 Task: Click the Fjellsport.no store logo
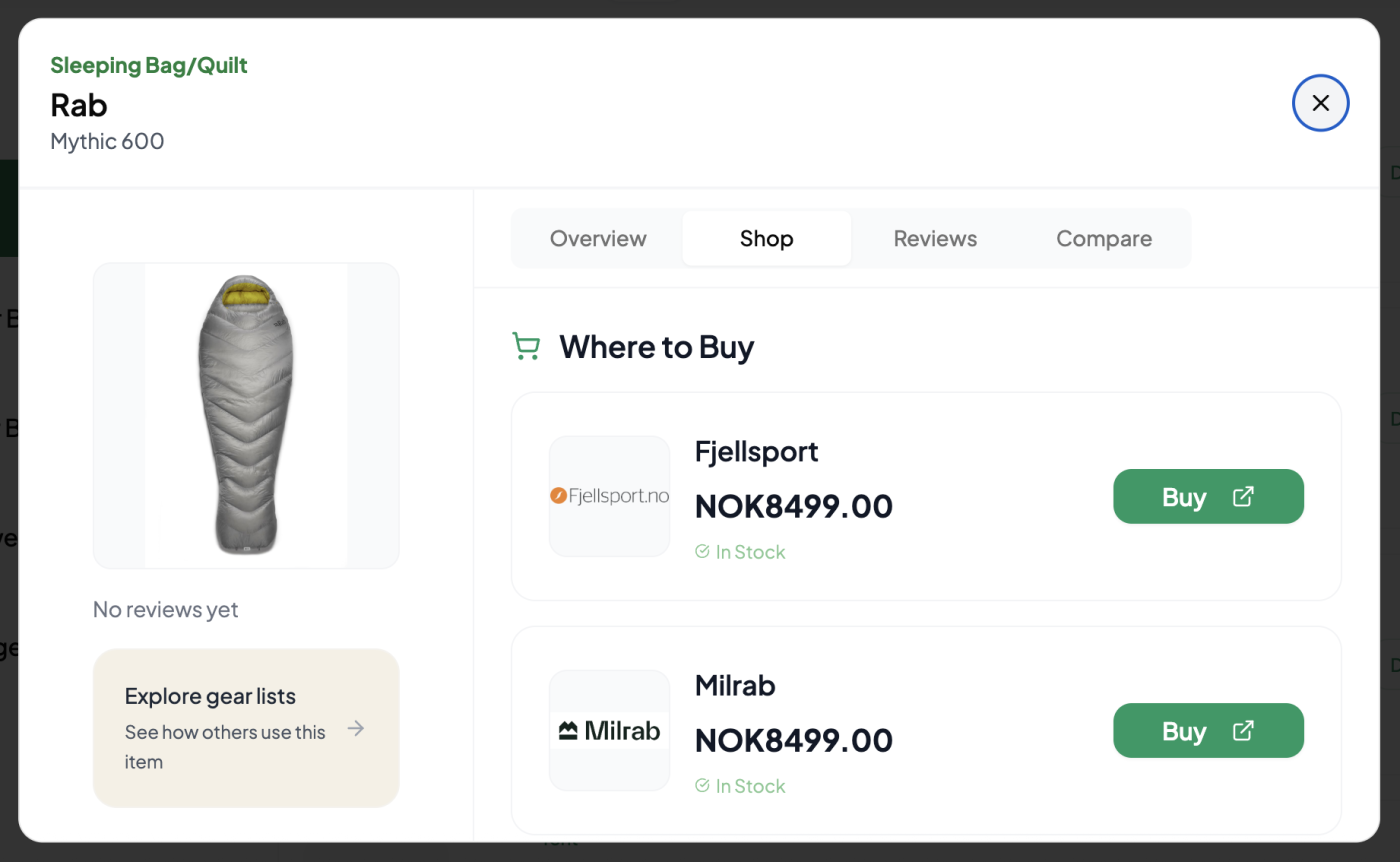(x=609, y=496)
